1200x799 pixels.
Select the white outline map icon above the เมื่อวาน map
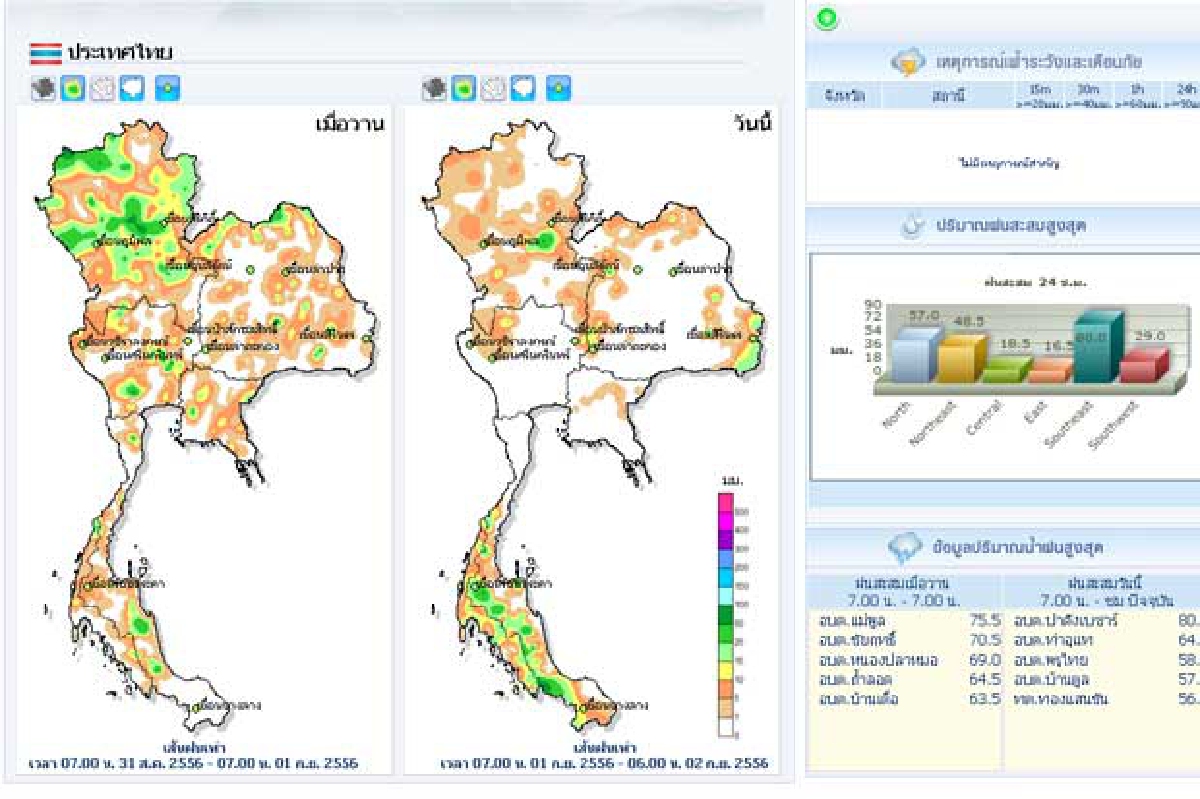(x=103, y=89)
